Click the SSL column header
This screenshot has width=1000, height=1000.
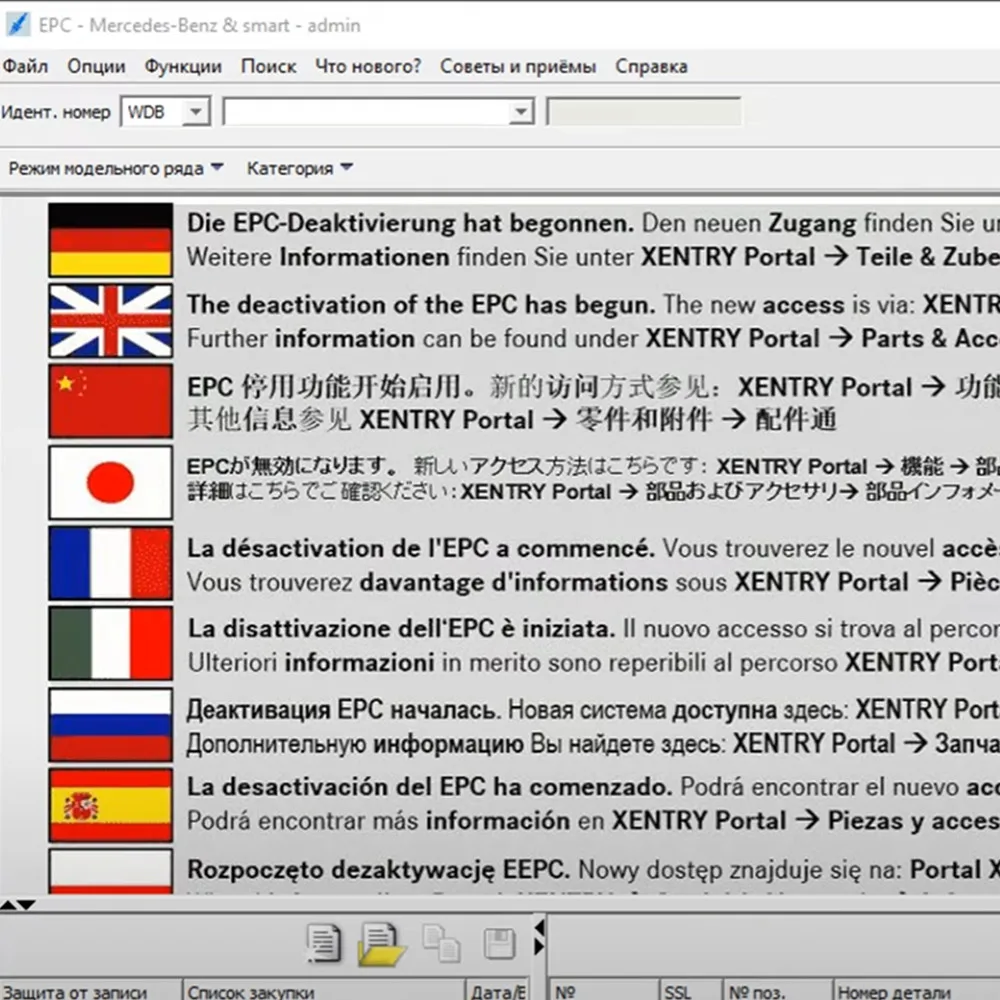(691, 990)
